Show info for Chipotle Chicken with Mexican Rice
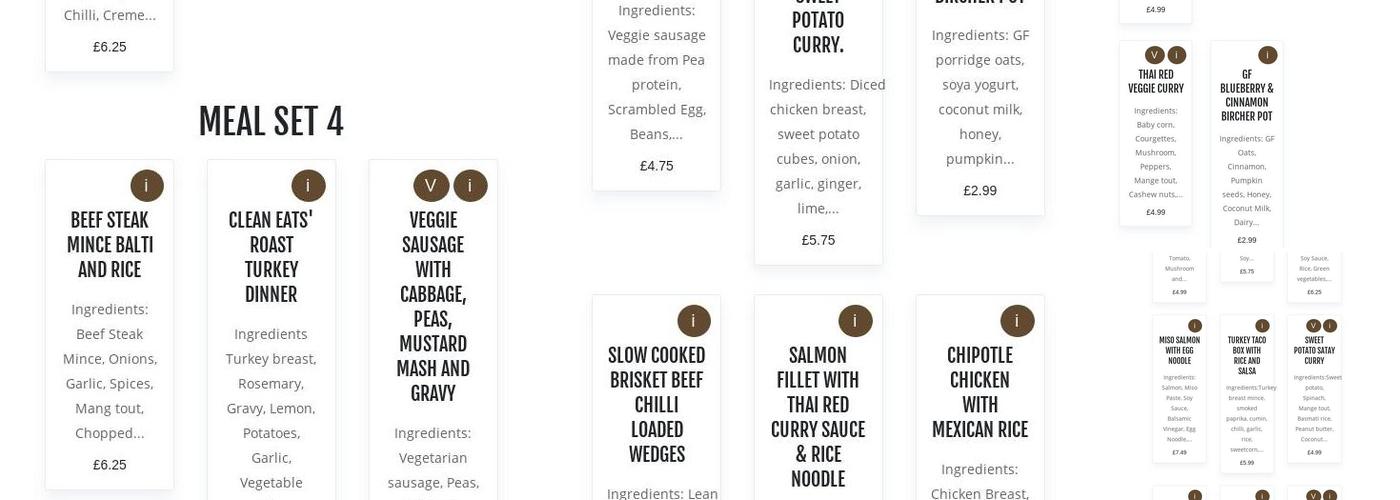 click(x=1017, y=321)
